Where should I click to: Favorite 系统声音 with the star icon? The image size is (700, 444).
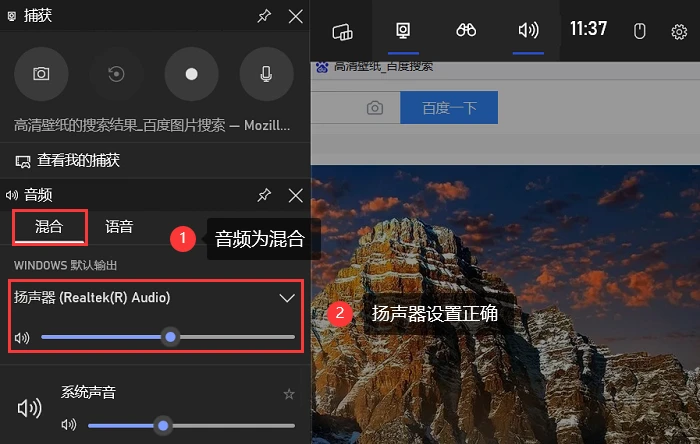tap(289, 394)
